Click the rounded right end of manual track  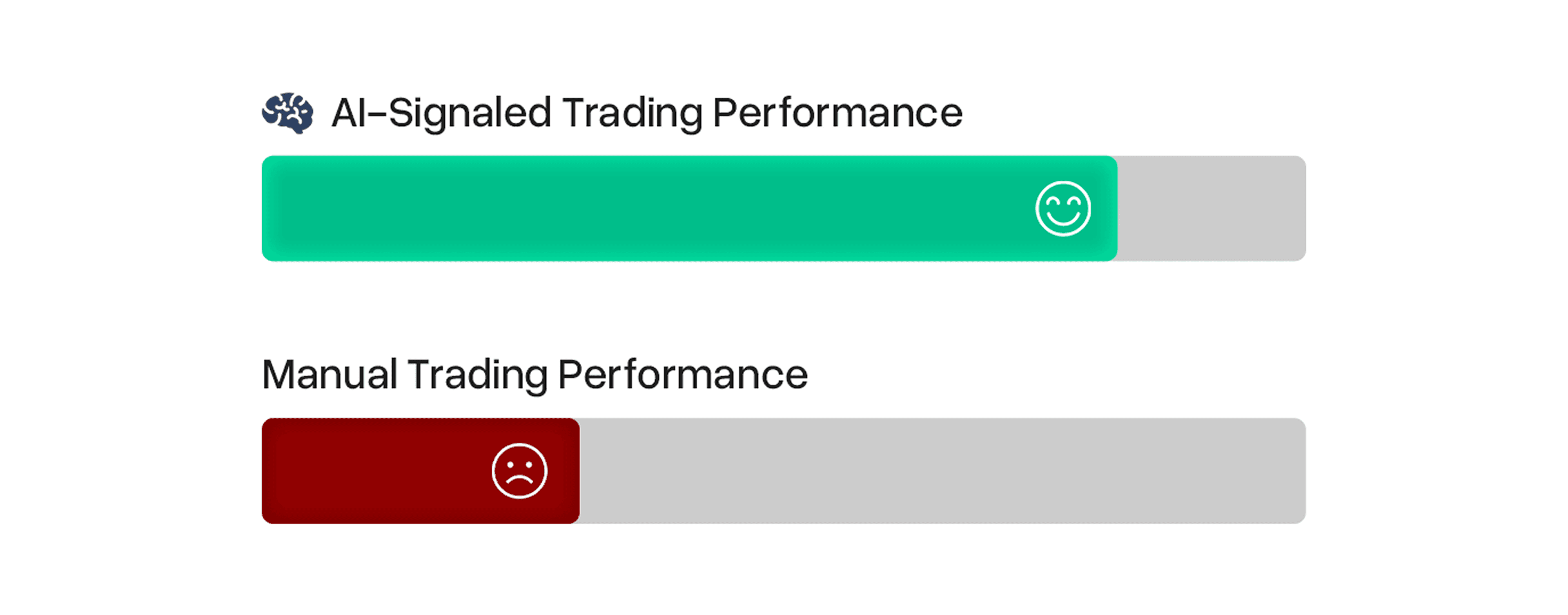[1299, 471]
